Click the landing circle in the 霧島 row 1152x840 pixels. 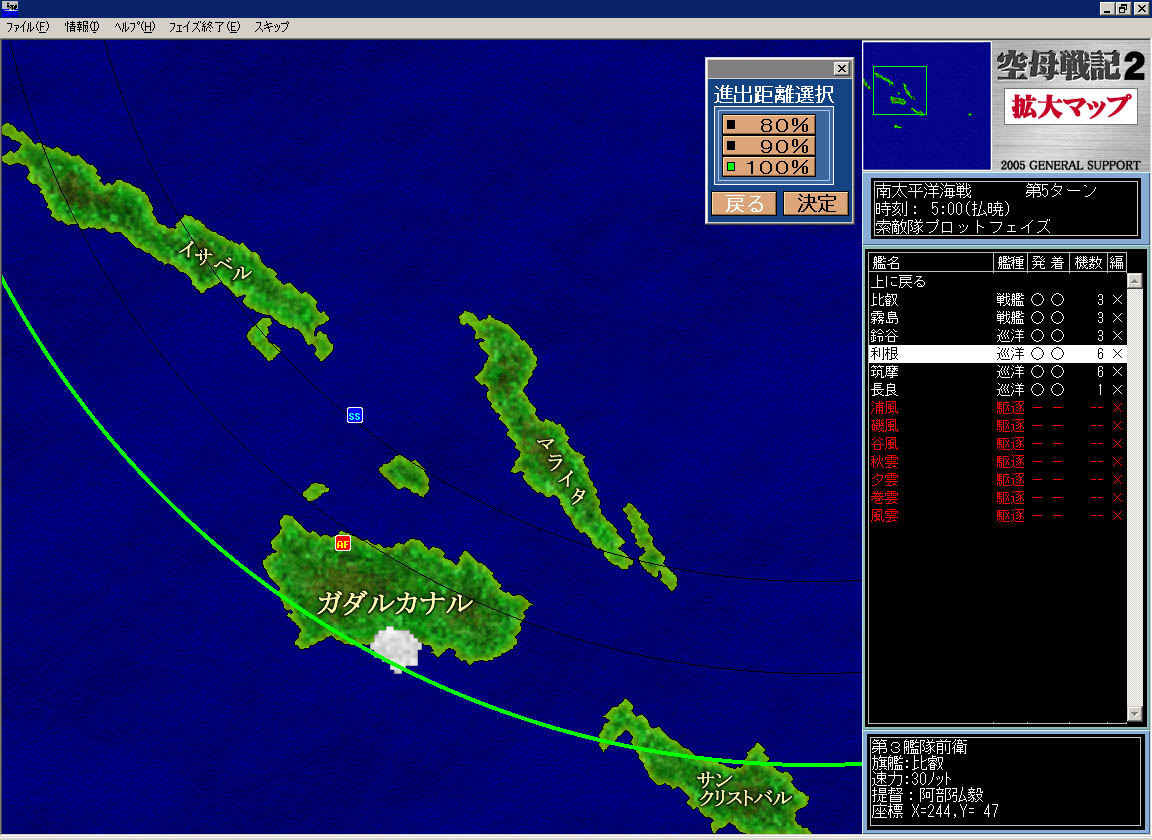click(1057, 317)
